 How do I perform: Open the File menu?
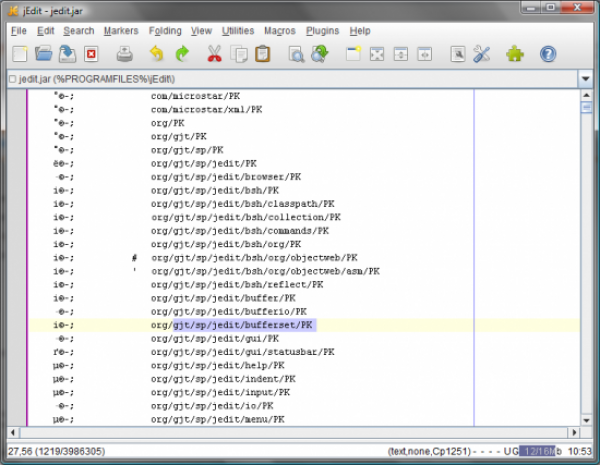point(19,31)
